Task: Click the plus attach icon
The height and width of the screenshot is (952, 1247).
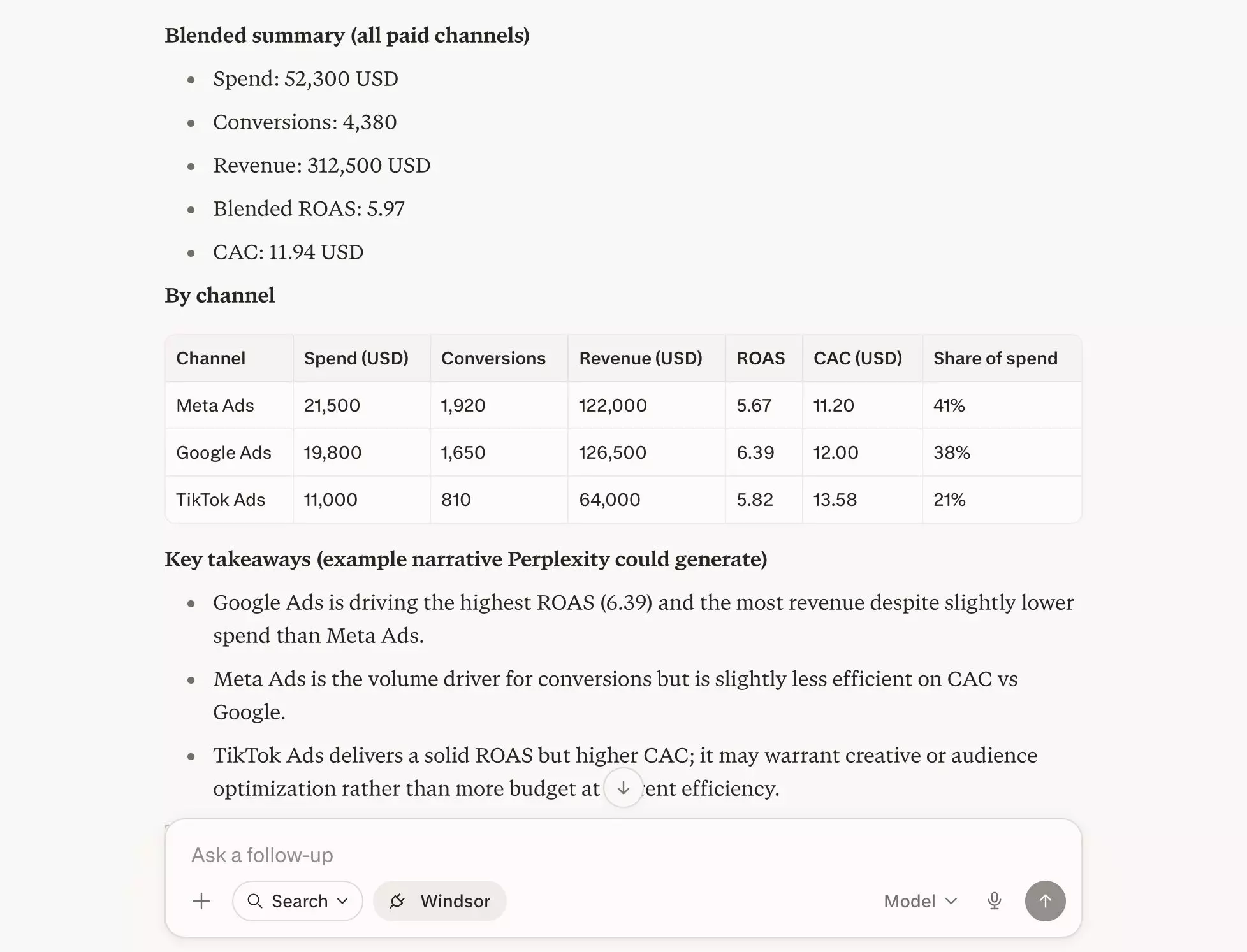Action: coord(201,901)
